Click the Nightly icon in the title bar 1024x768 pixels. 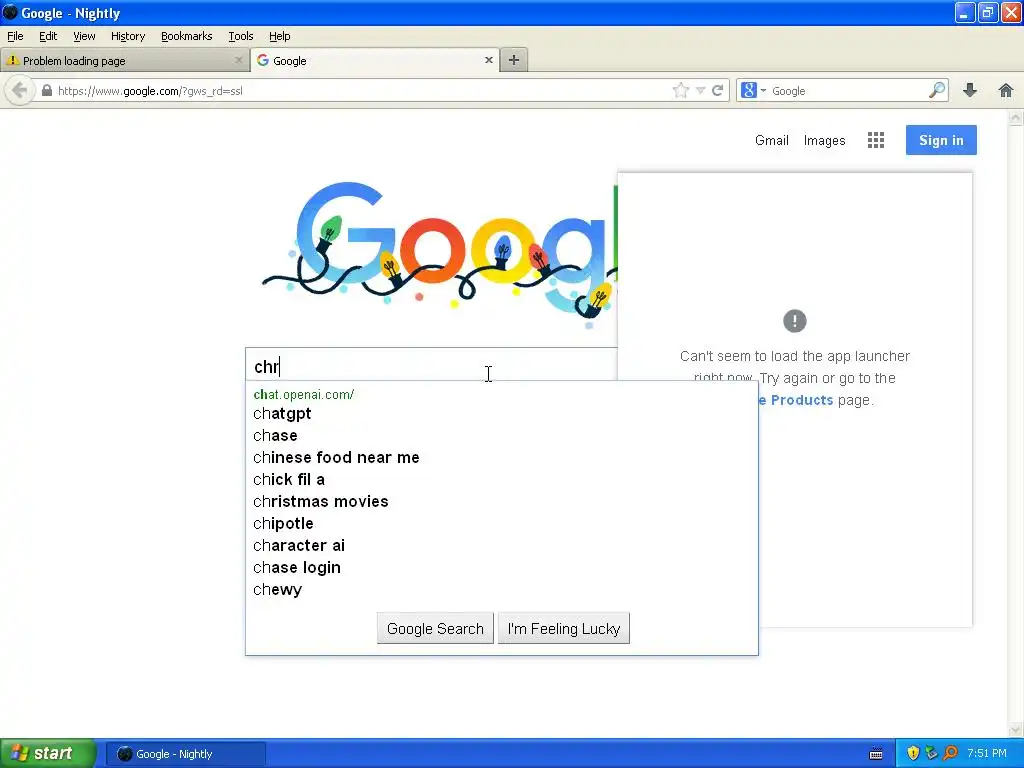[10, 12]
